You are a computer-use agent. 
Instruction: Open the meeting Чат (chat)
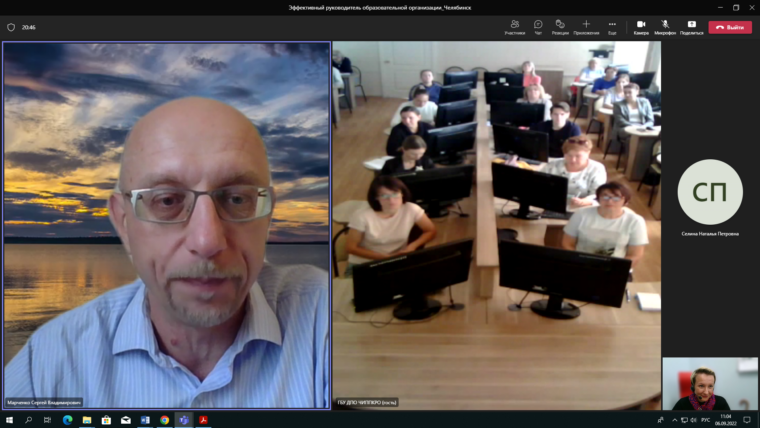pyautogui.click(x=538, y=26)
